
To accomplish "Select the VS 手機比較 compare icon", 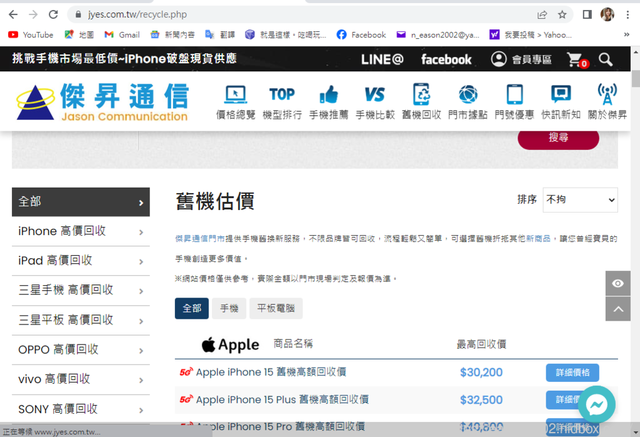I will pyautogui.click(x=375, y=101).
